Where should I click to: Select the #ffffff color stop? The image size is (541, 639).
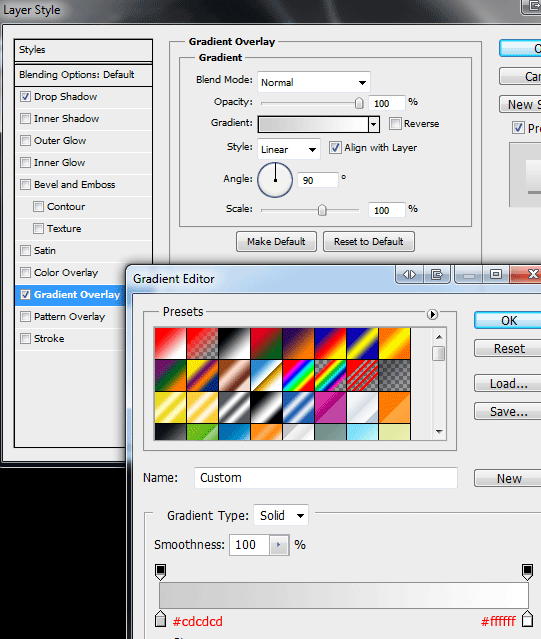click(x=528, y=619)
